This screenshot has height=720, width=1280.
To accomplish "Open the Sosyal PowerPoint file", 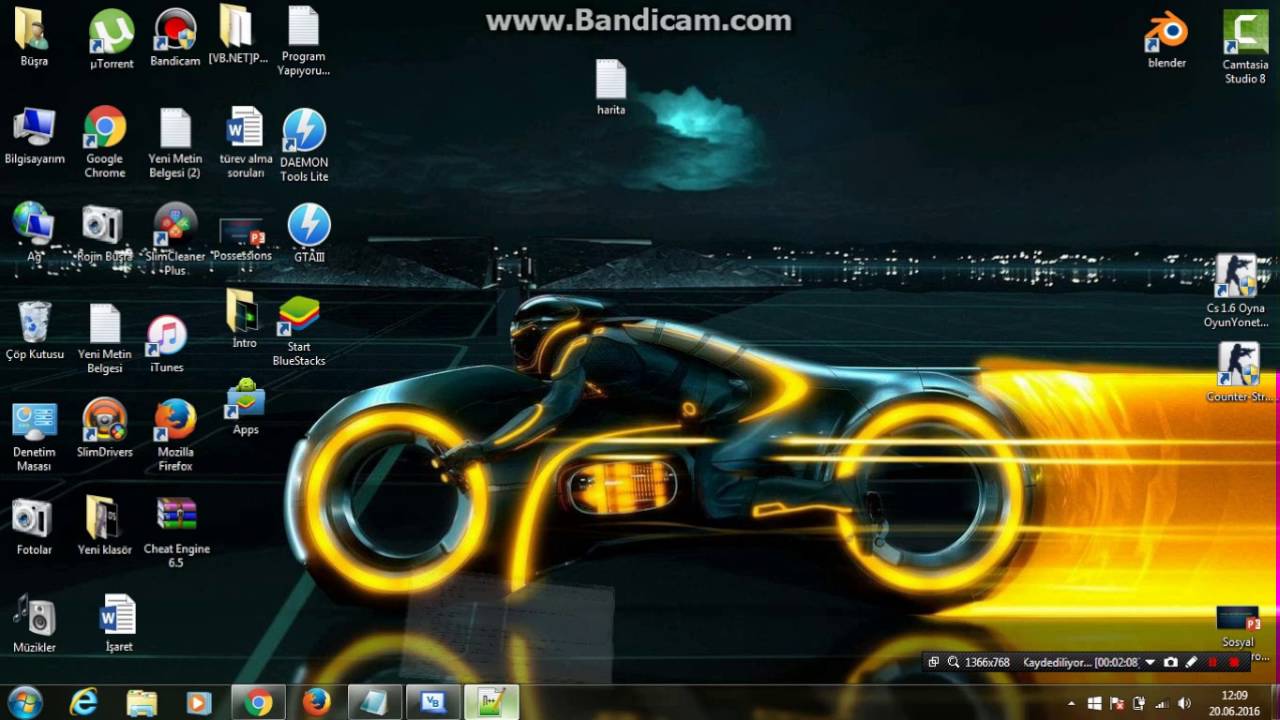I will 1237,632.
